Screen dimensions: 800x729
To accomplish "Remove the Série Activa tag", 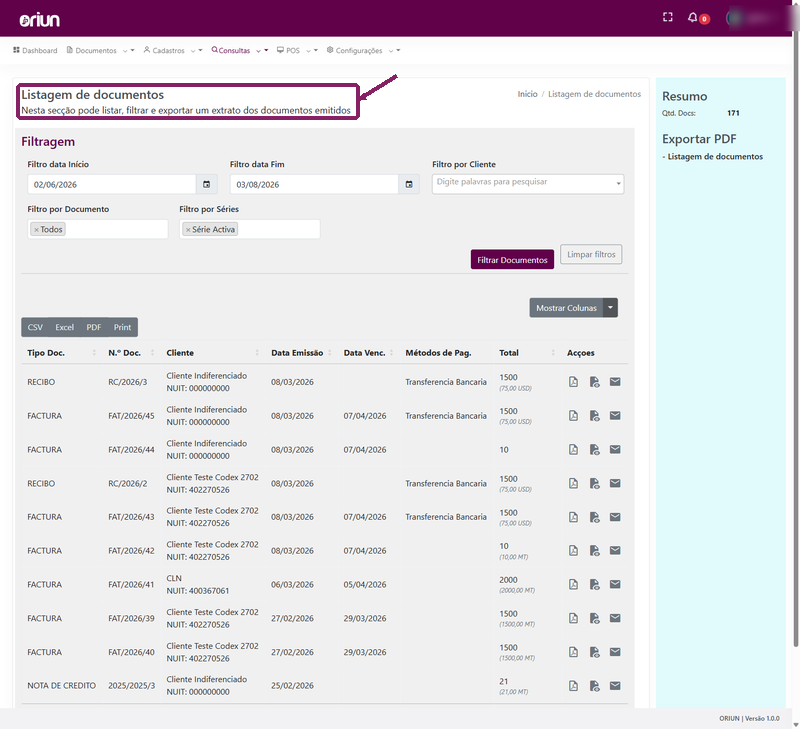I will point(188,230).
